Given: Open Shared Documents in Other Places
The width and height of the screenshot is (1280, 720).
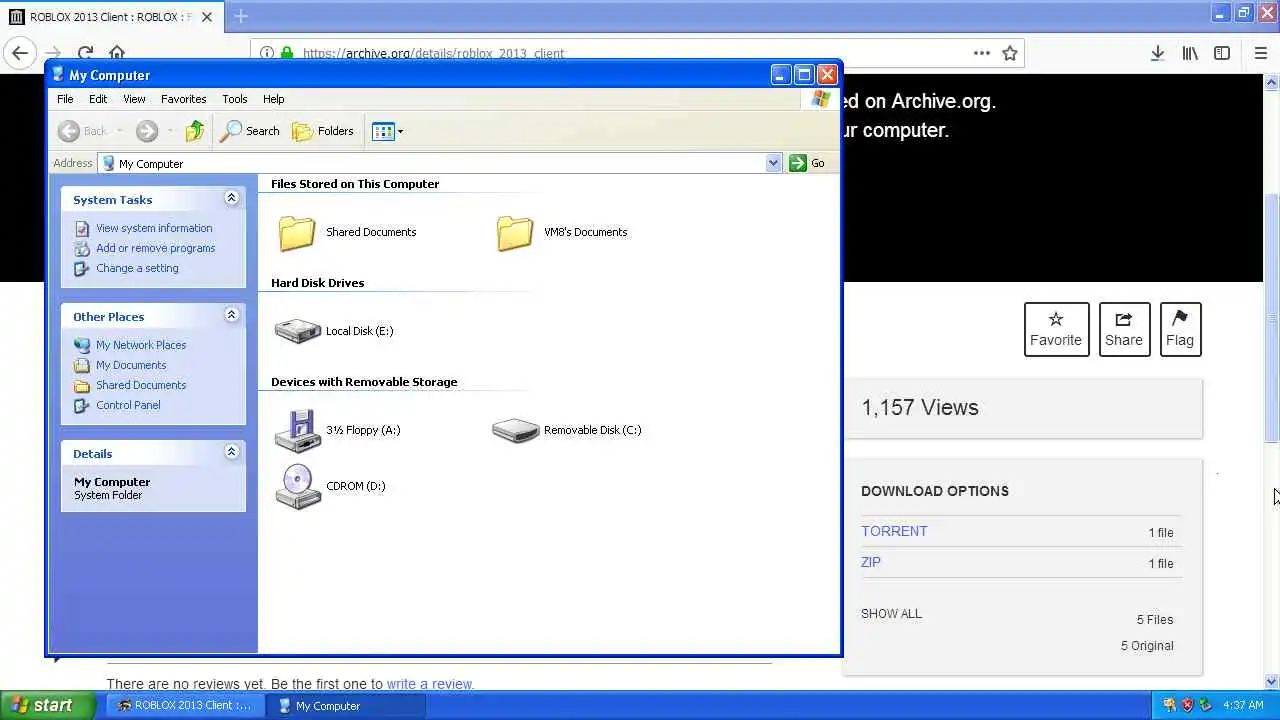Looking at the screenshot, I should pos(141,385).
